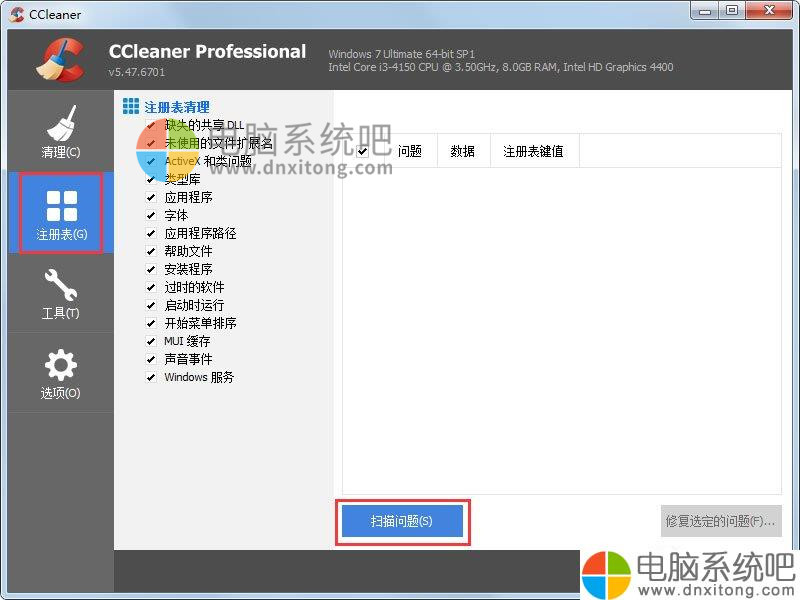Toggle the select-all checkbox in results header
This screenshot has width=800, height=600.
(362, 151)
